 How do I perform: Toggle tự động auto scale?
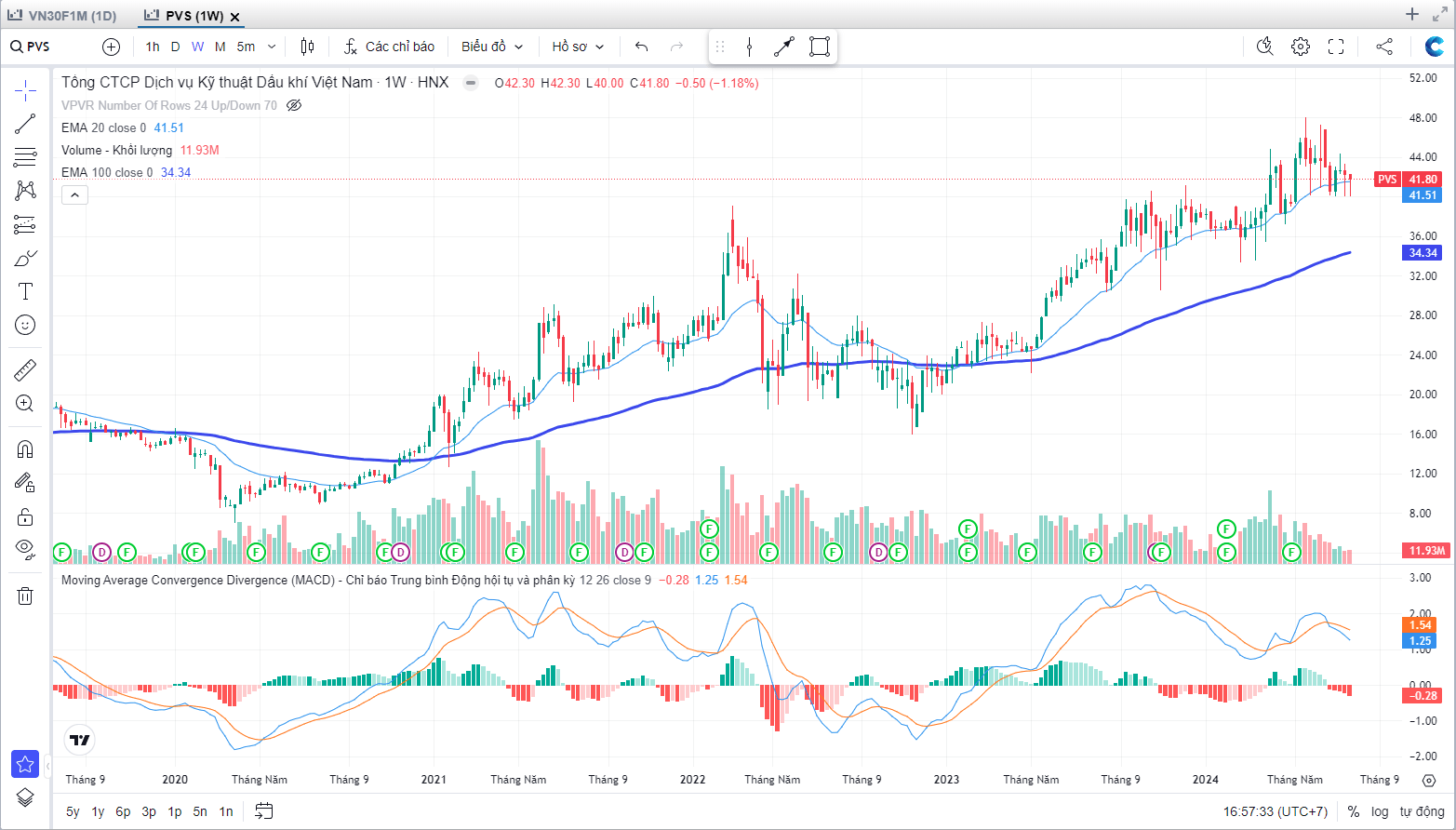pos(1423,811)
